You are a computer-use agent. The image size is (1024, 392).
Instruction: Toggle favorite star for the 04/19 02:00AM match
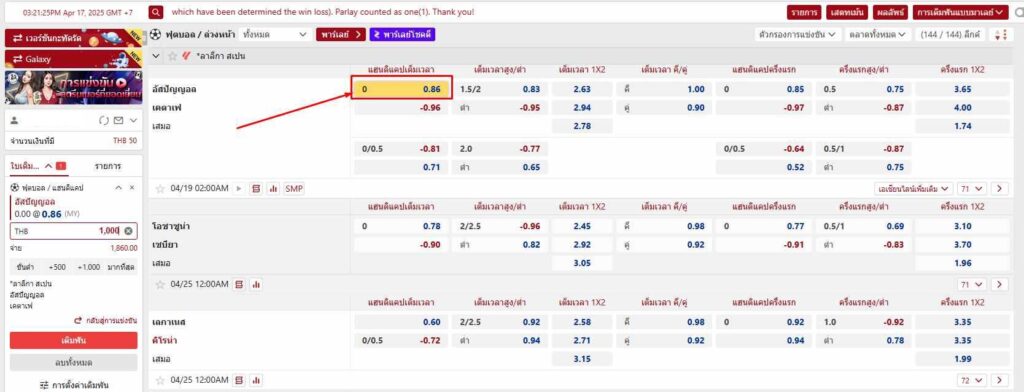(160, 189)
